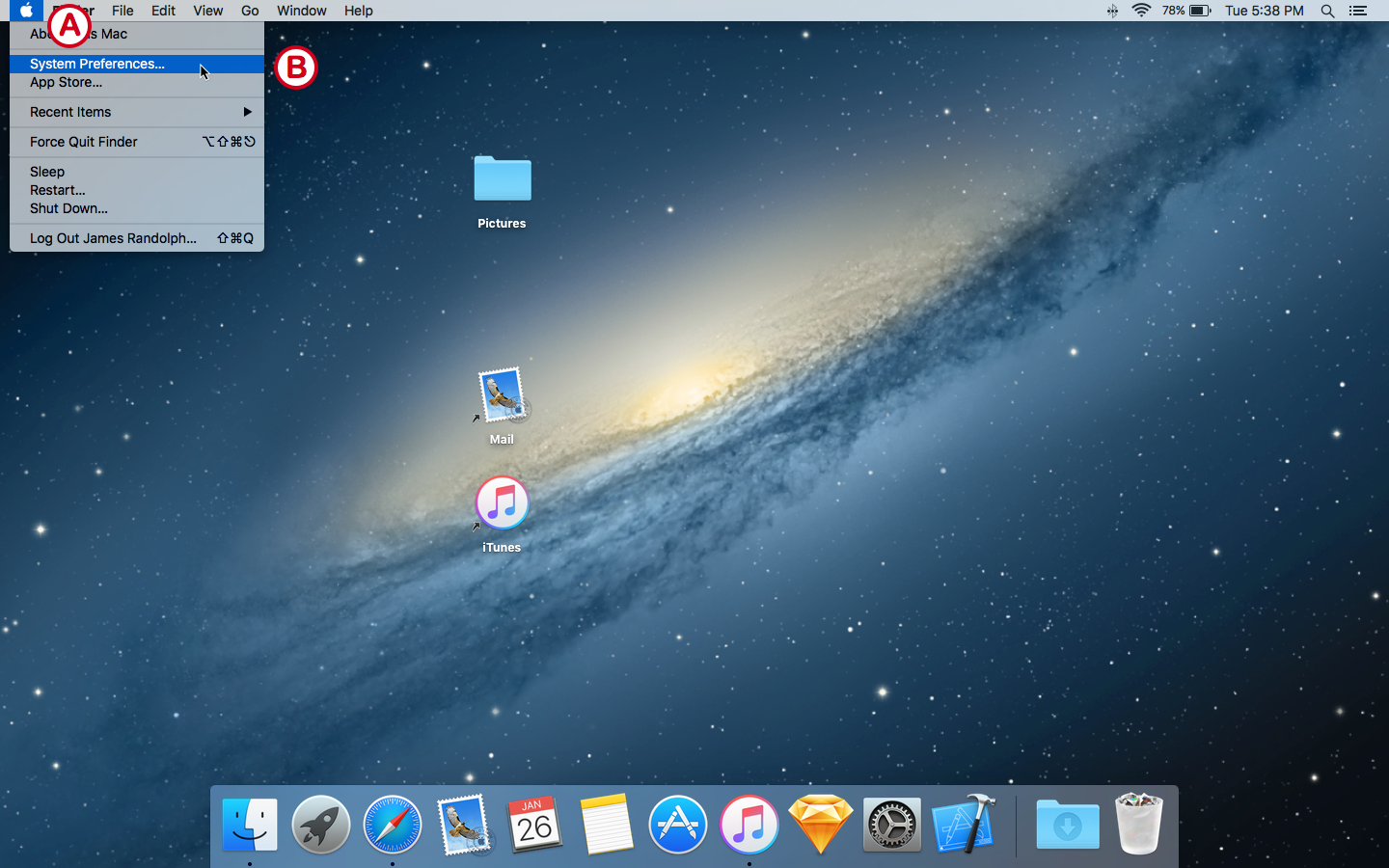Open Calendar showing January 26

point(534,825)
